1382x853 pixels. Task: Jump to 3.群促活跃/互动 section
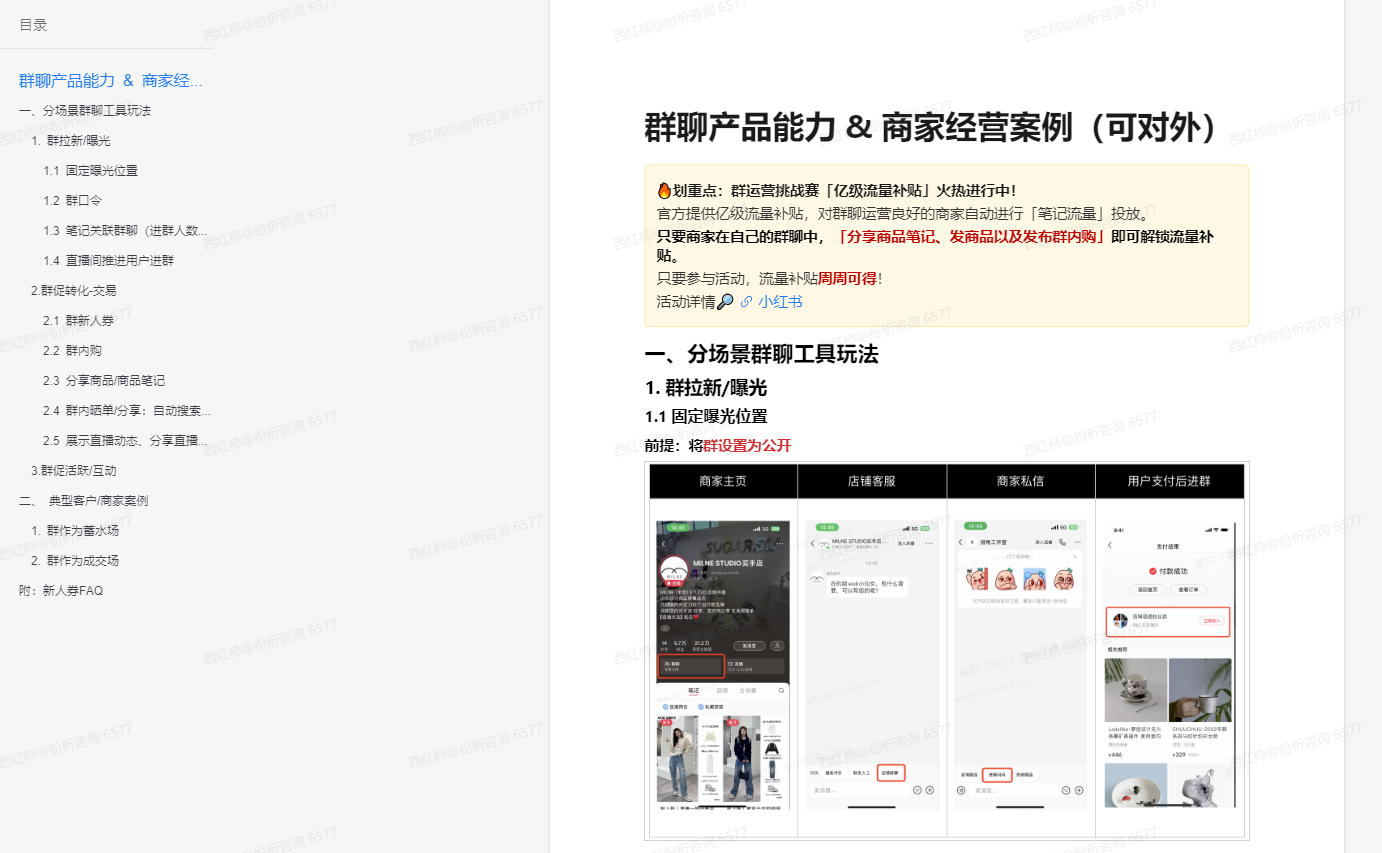click(74, 471)
